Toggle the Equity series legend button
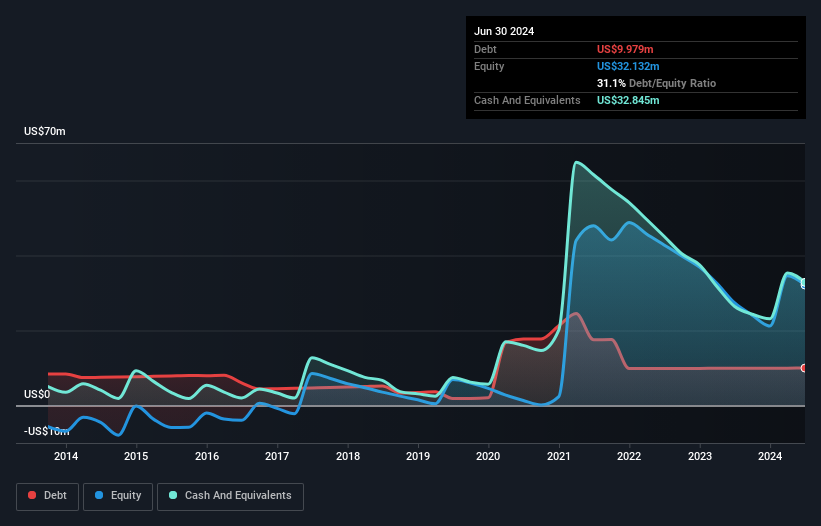The image size is (821, 526). click(x=118, y=496)
